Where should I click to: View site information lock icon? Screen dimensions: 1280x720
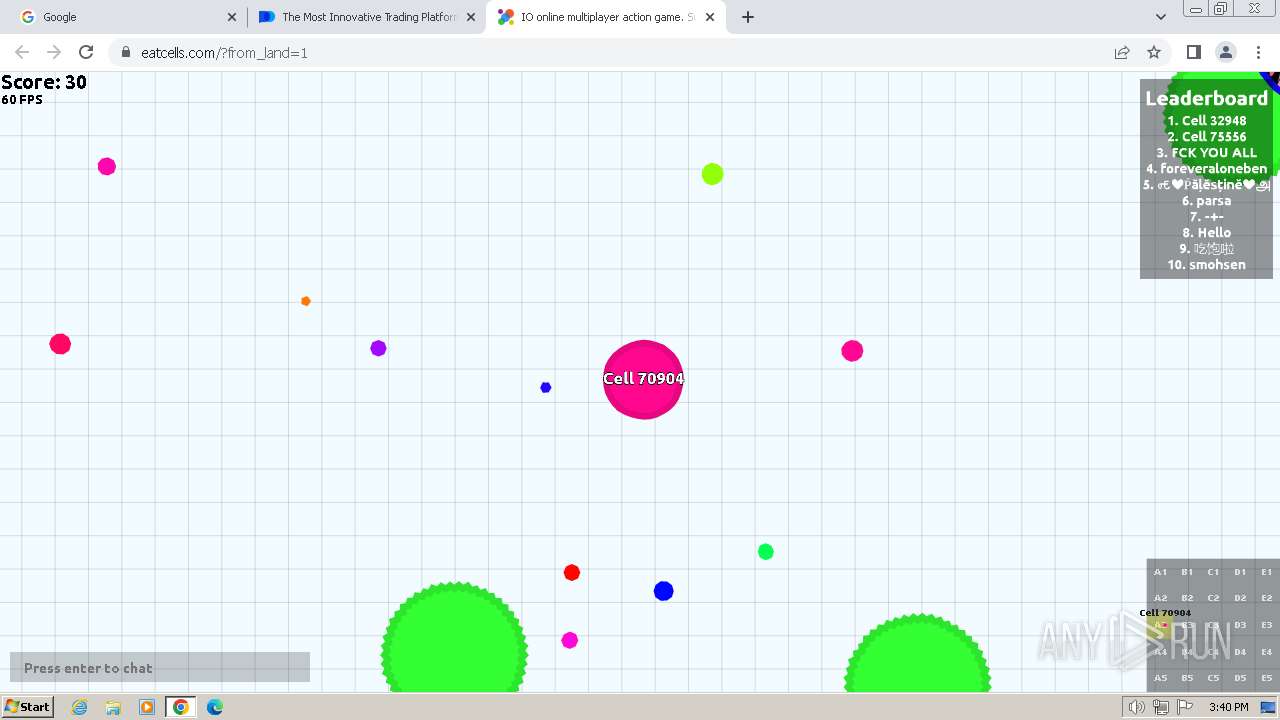pyautogui.click(x=126, y=52)
